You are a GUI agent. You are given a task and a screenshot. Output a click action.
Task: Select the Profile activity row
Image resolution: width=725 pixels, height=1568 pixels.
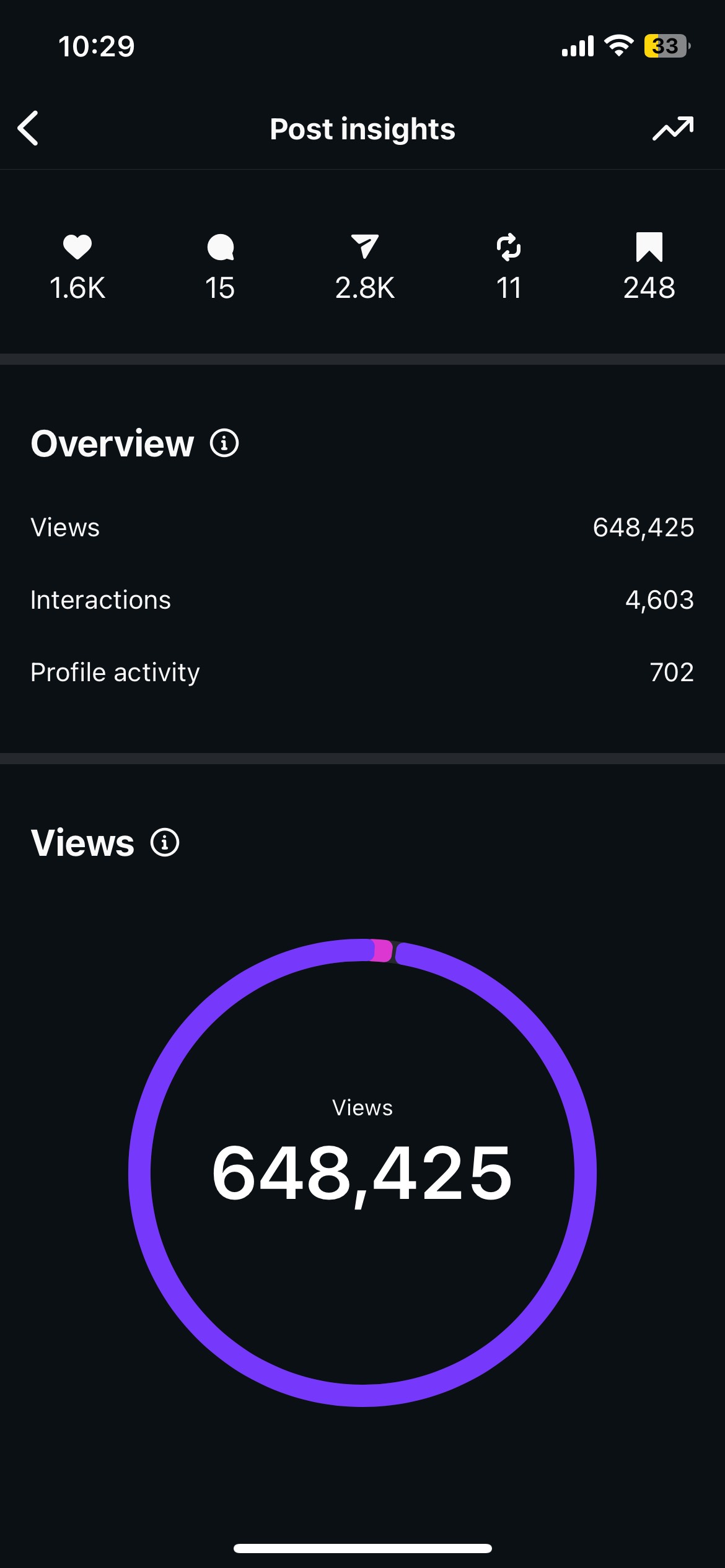point(362,673)
